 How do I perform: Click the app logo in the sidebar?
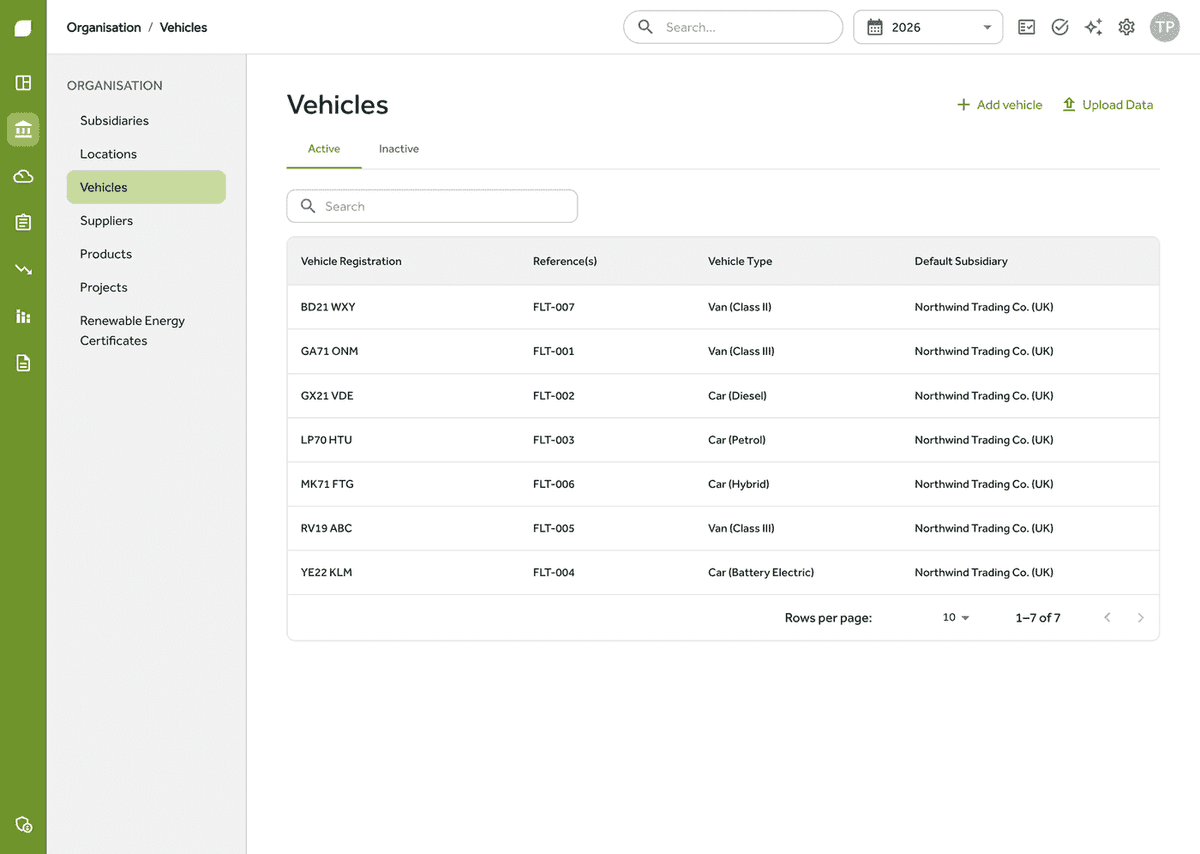(x=23, y=28)
